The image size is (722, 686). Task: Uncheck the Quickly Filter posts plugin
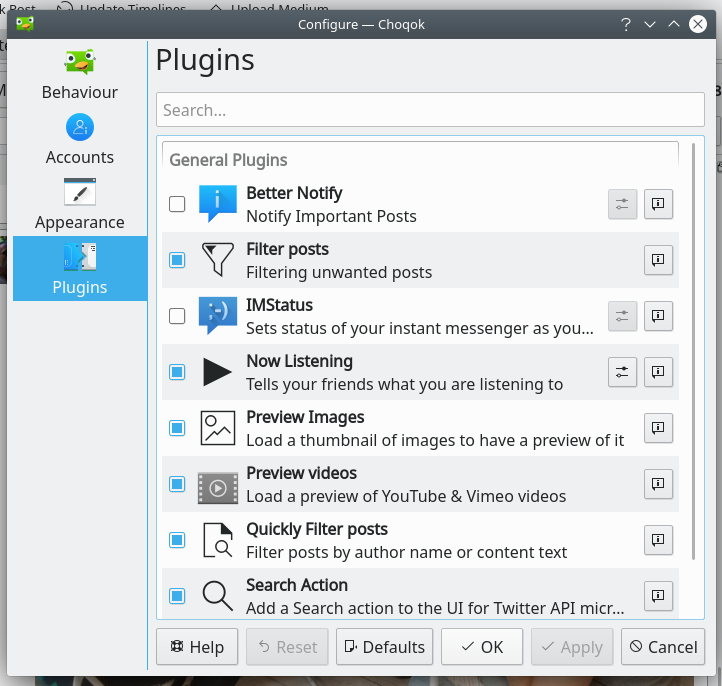[x=177, y=540]
